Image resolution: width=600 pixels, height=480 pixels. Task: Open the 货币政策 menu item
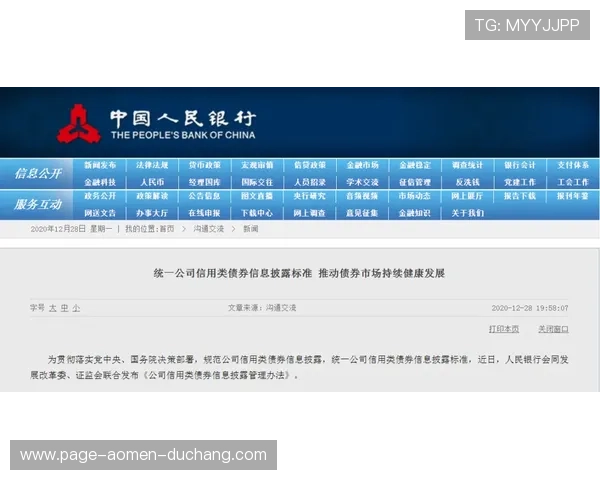(x=205, y=165)
